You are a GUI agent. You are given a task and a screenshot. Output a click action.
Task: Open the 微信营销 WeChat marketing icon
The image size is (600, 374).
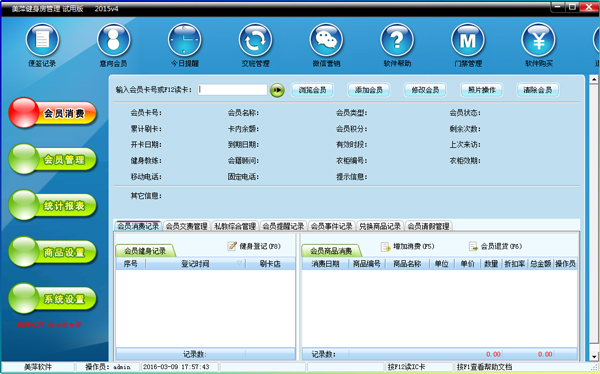pos(326,40)
